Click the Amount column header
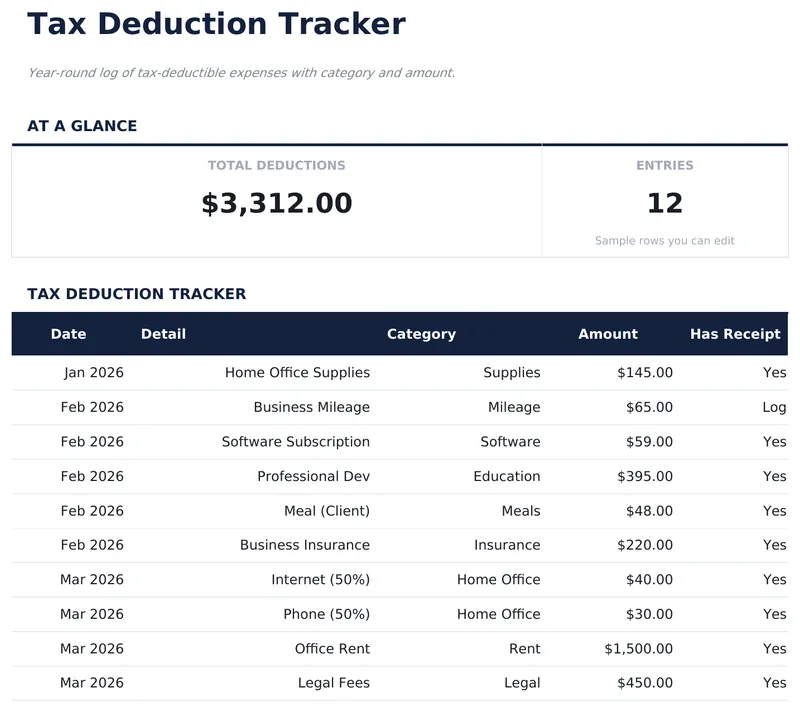The image size is (800, 712). (608, 334)
